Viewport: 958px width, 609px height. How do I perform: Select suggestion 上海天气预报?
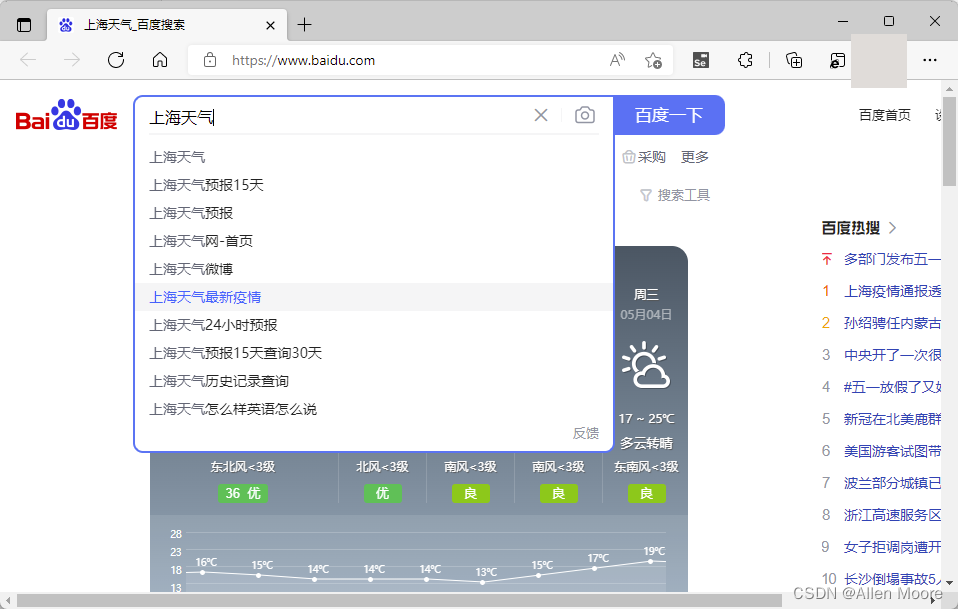[x=373, y=213]
